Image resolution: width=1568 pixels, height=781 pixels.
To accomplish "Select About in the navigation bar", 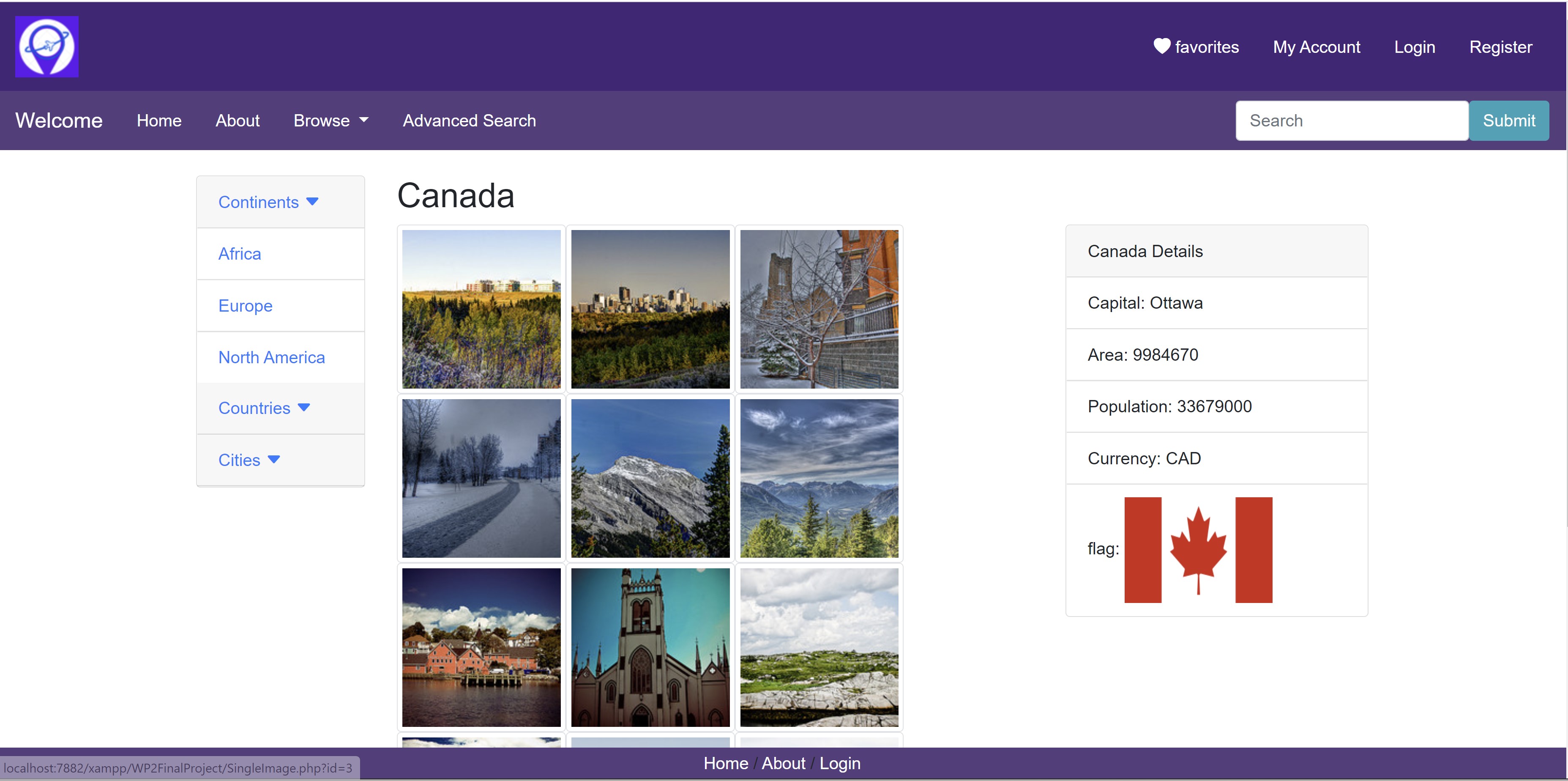I will point(238,121).
